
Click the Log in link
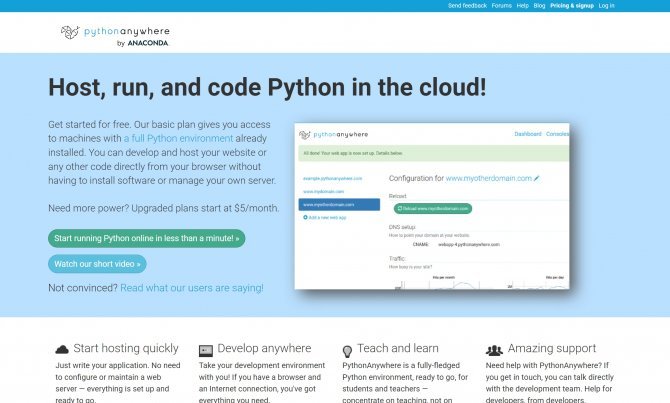point(606,6)
